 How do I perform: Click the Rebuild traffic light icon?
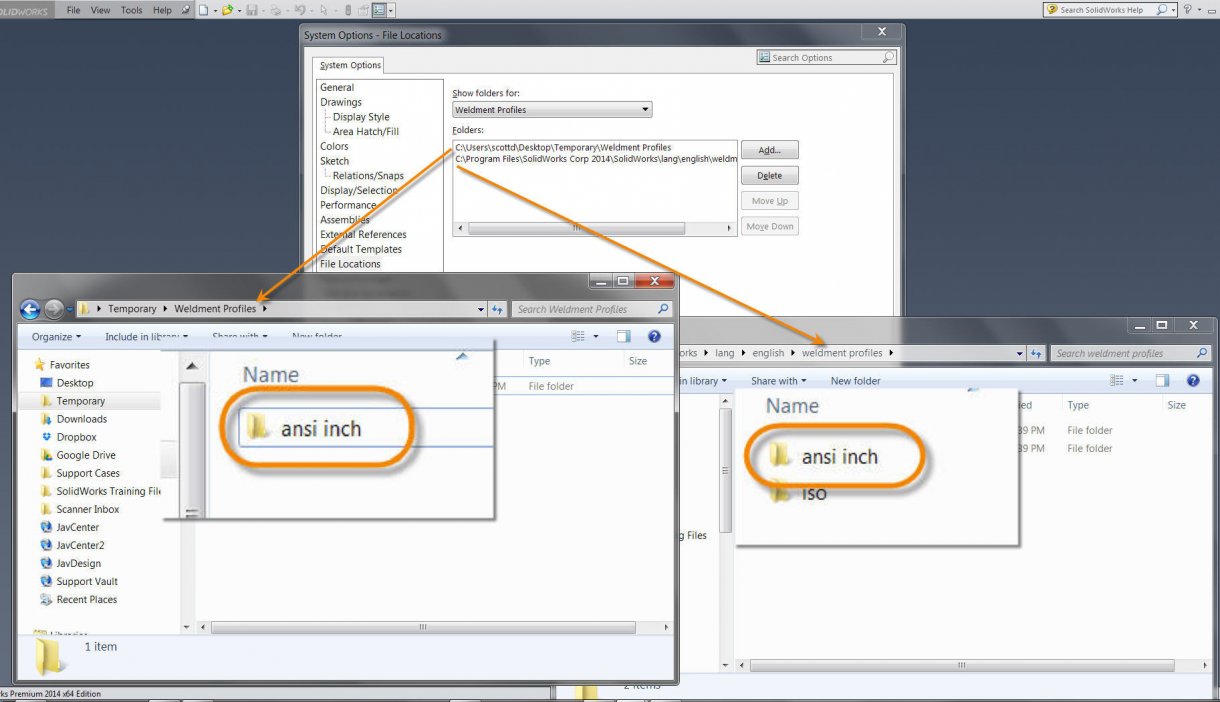[x=348, y=10]
